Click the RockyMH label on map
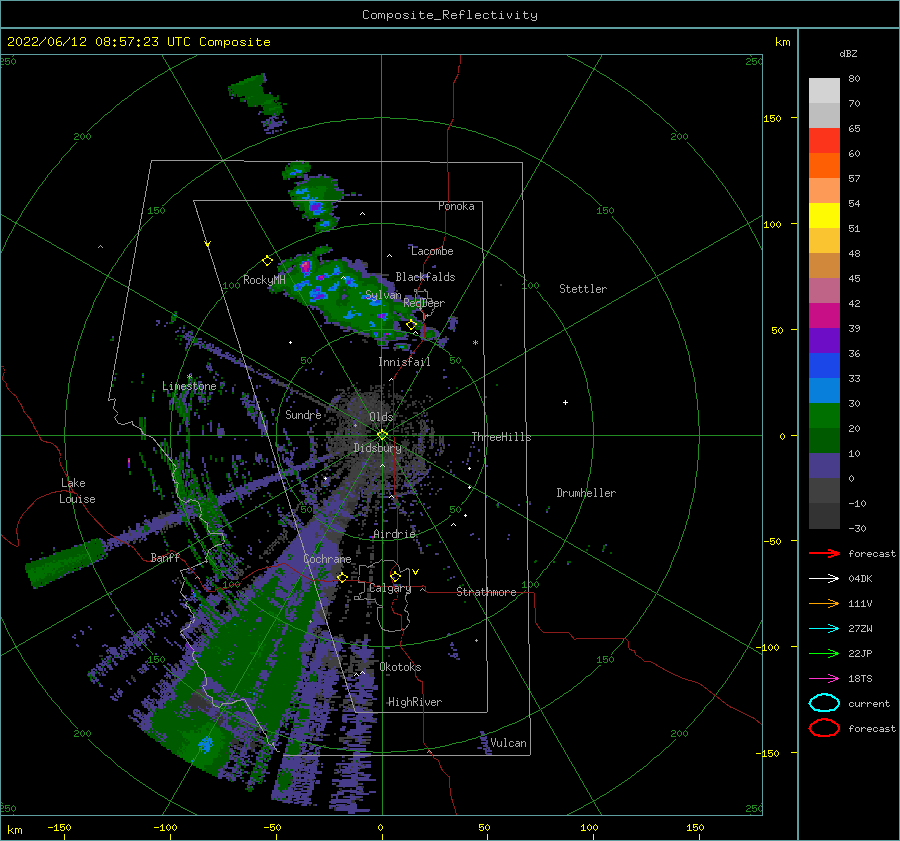This screenshot has width=900, height=841. coord(264,280)
